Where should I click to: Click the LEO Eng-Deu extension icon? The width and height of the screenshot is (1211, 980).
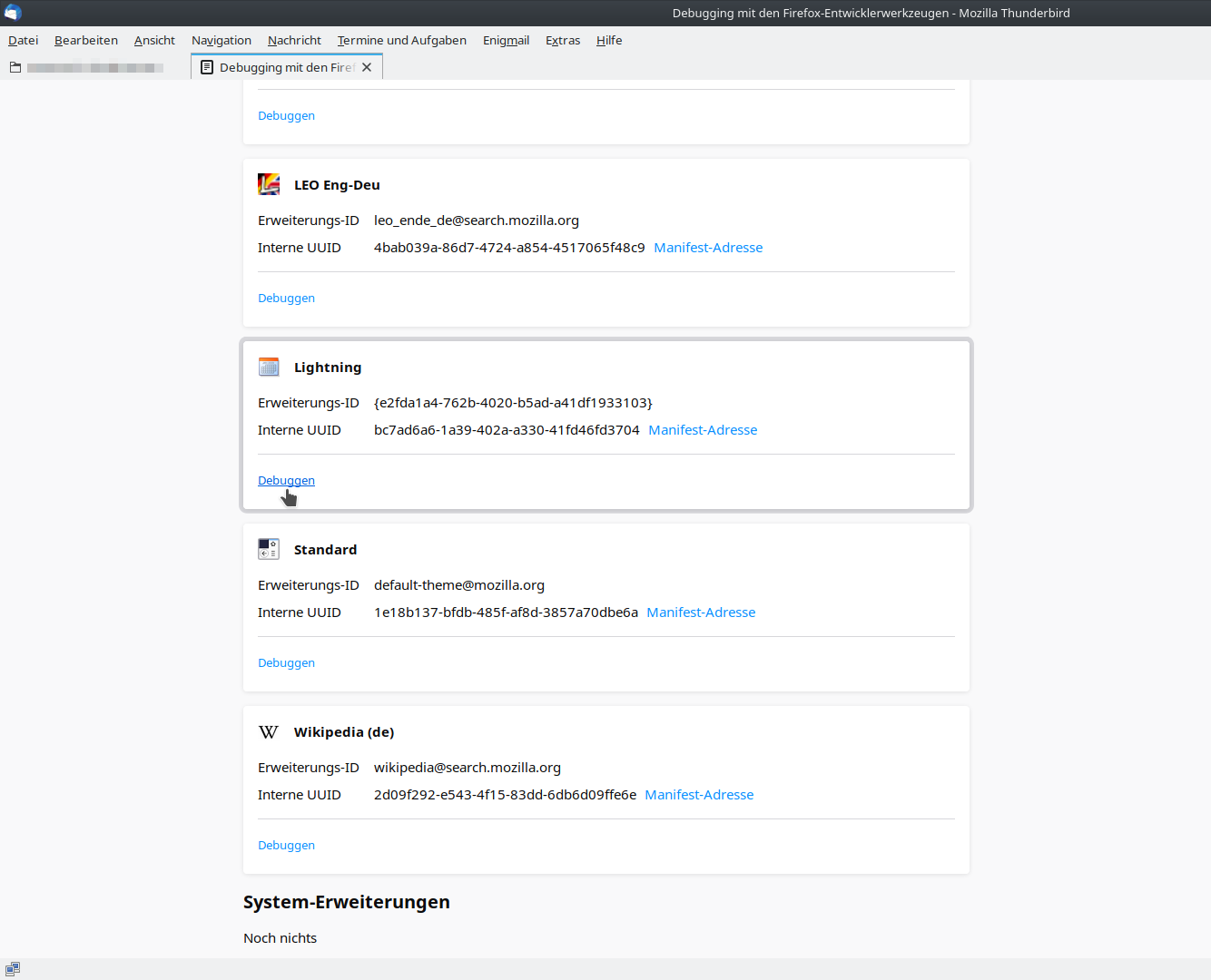269,184
